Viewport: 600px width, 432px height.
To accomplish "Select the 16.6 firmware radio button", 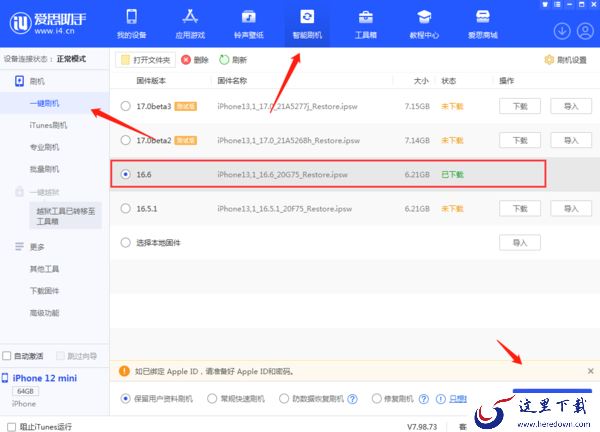I will [x=126, y=174].
